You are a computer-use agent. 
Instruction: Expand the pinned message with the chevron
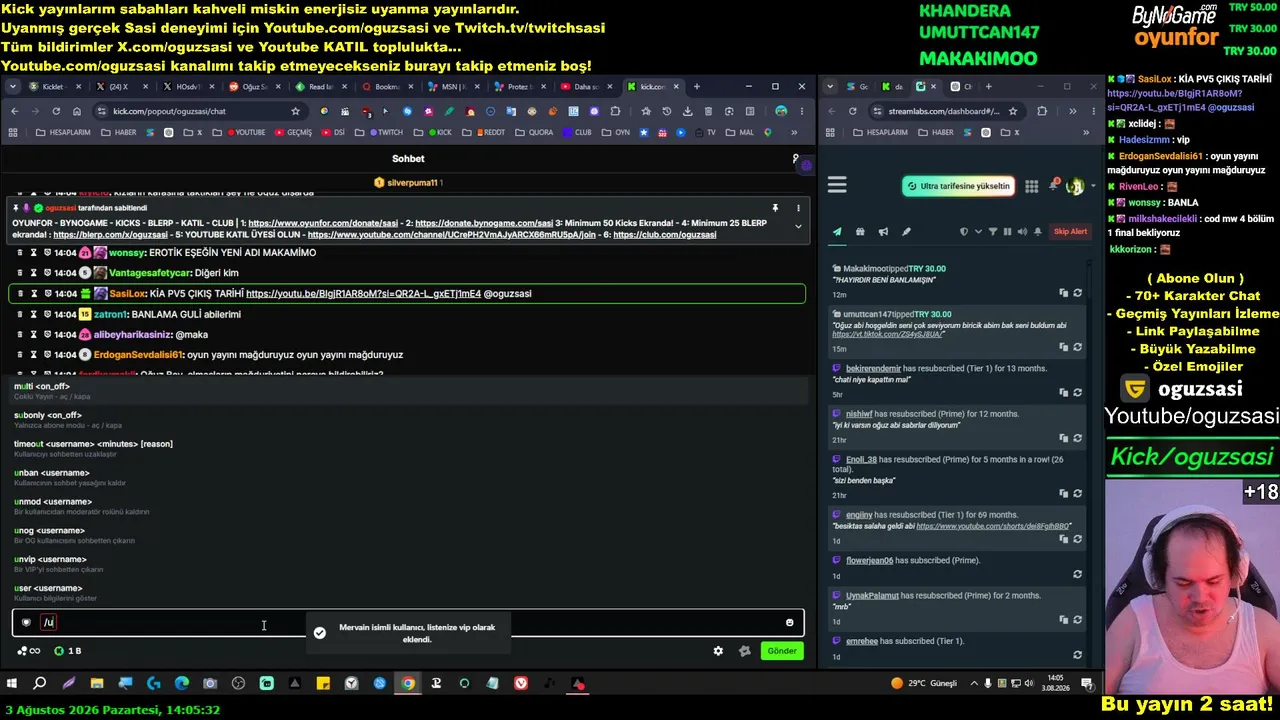[798, 227]
